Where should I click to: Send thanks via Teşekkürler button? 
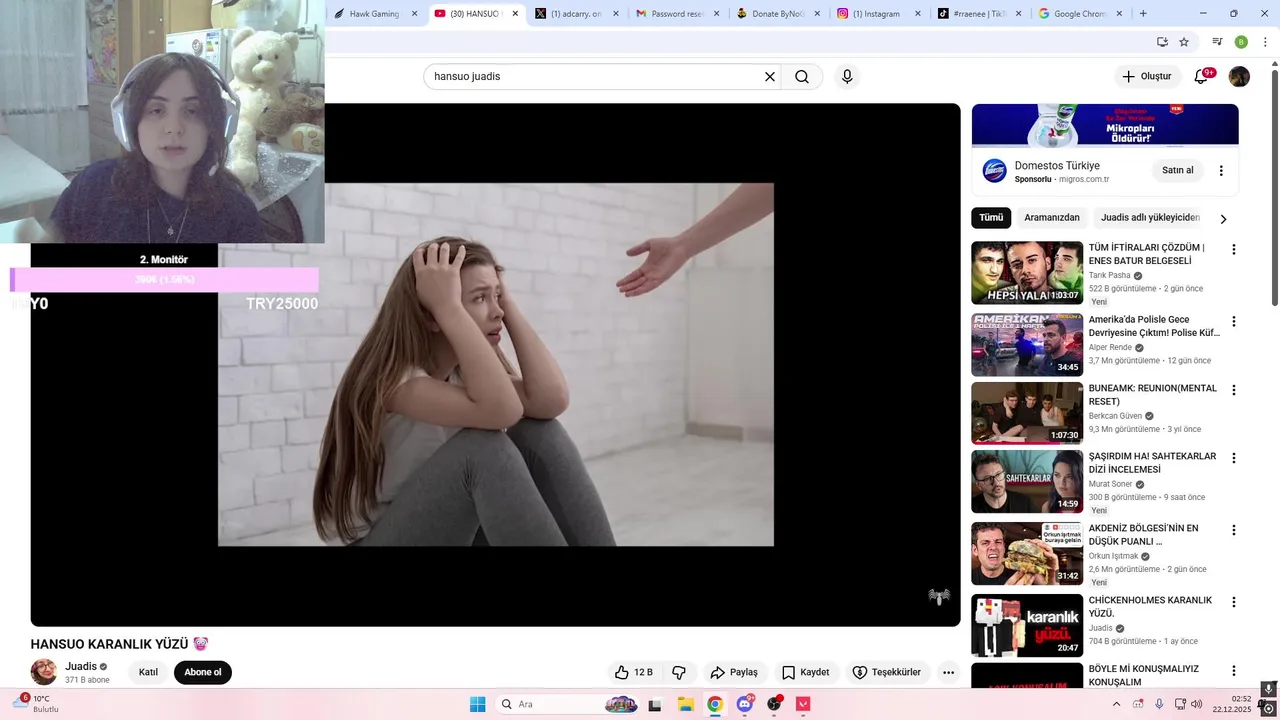tap(886, 672)
